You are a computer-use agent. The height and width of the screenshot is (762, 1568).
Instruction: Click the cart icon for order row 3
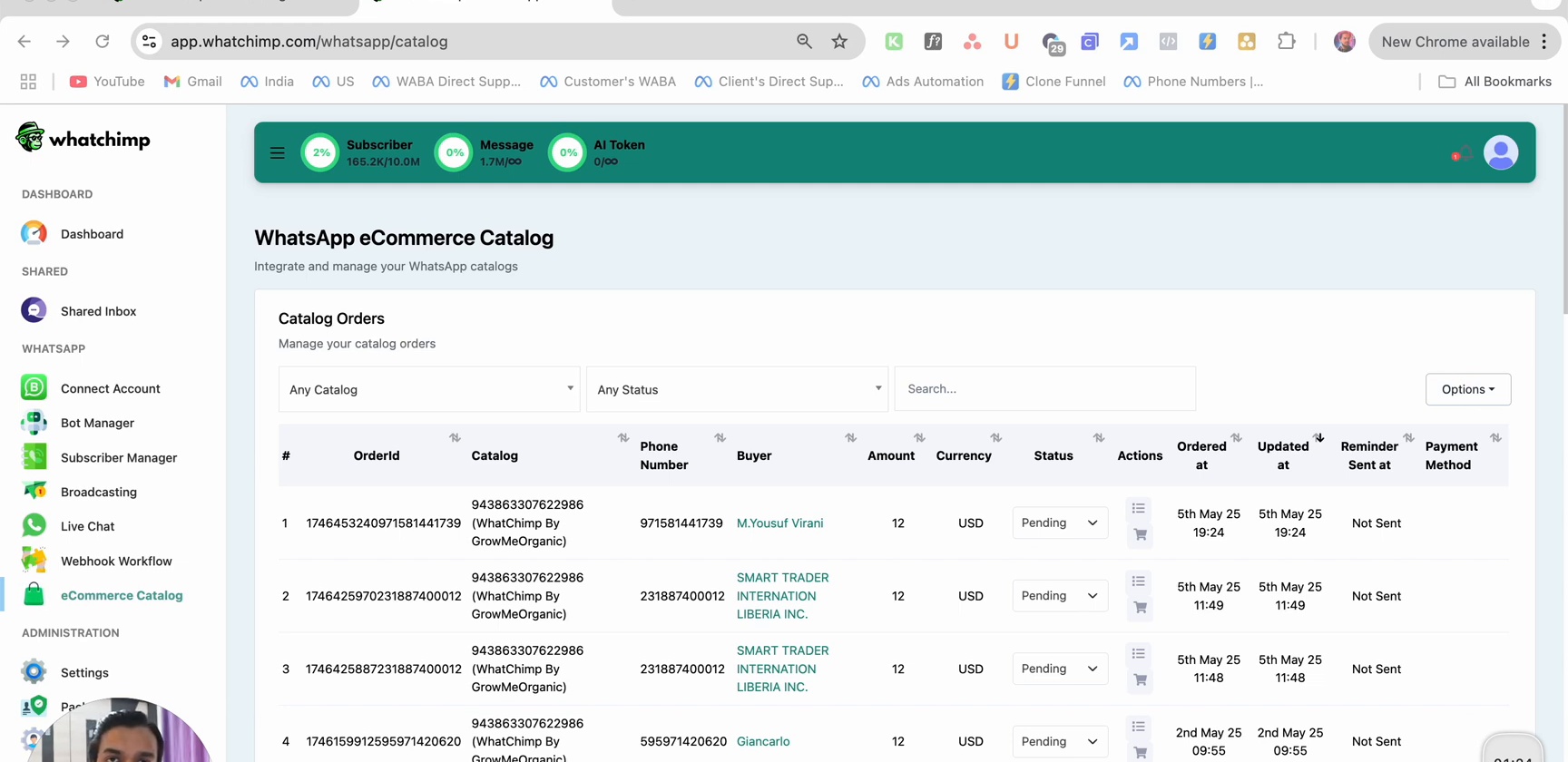pos(1141,679)
